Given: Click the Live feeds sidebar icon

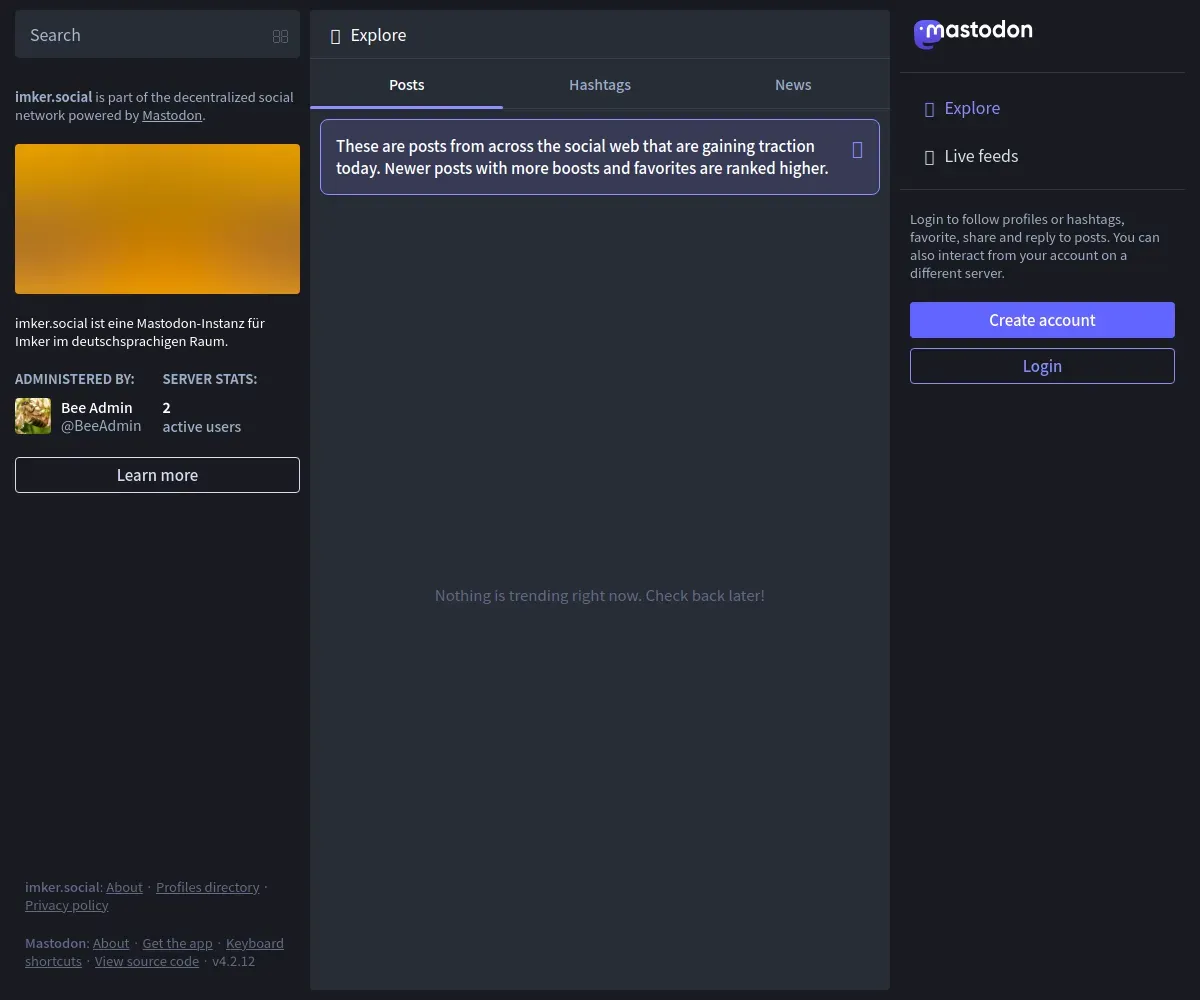Looking at the screenshot, I should [x=929, y=157].
